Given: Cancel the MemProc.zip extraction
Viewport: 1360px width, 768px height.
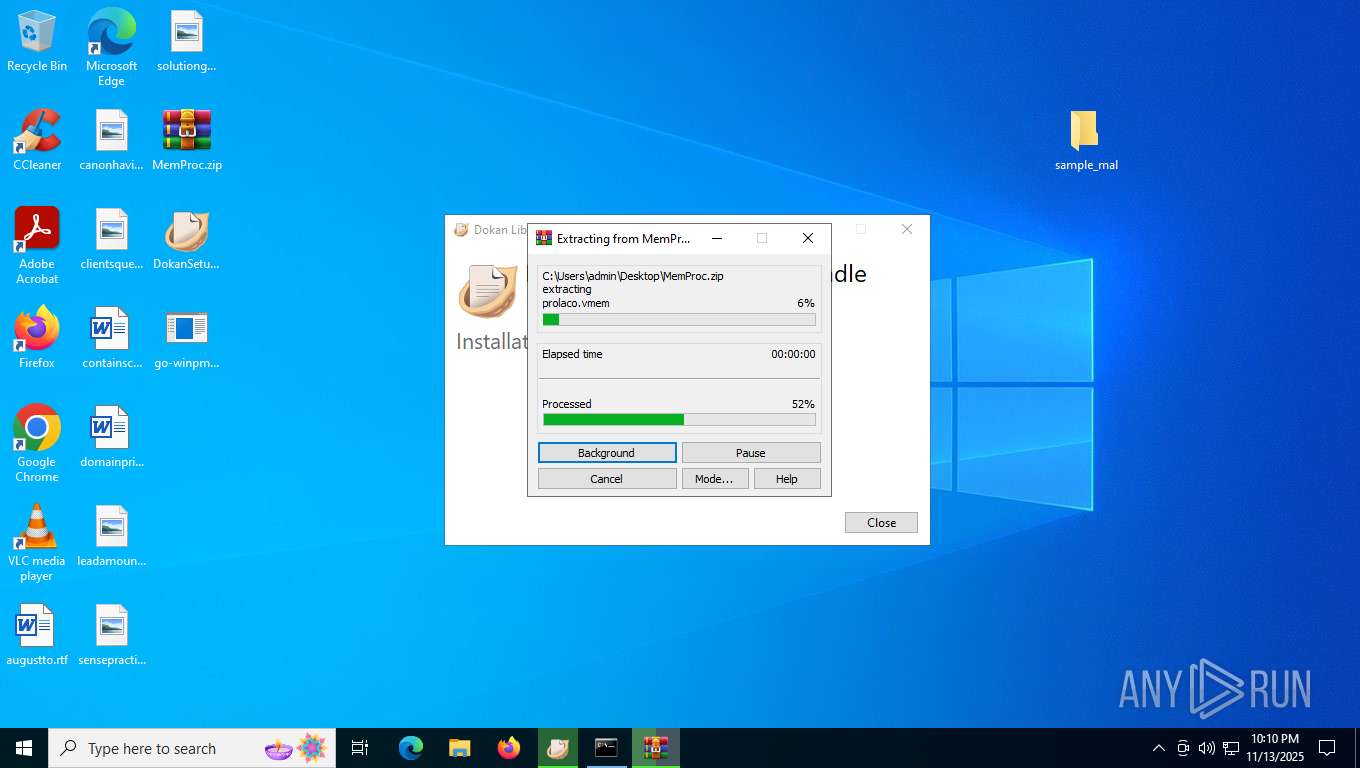Looking at the screenshot, I should pos(607,479).
